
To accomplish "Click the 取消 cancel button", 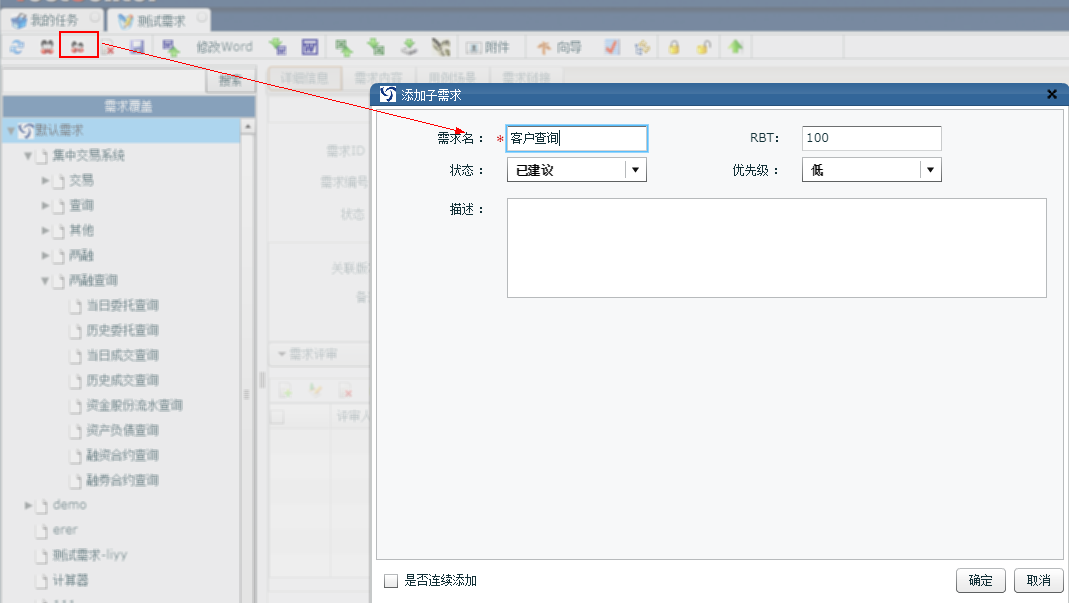I will (x=1038, y=581).
